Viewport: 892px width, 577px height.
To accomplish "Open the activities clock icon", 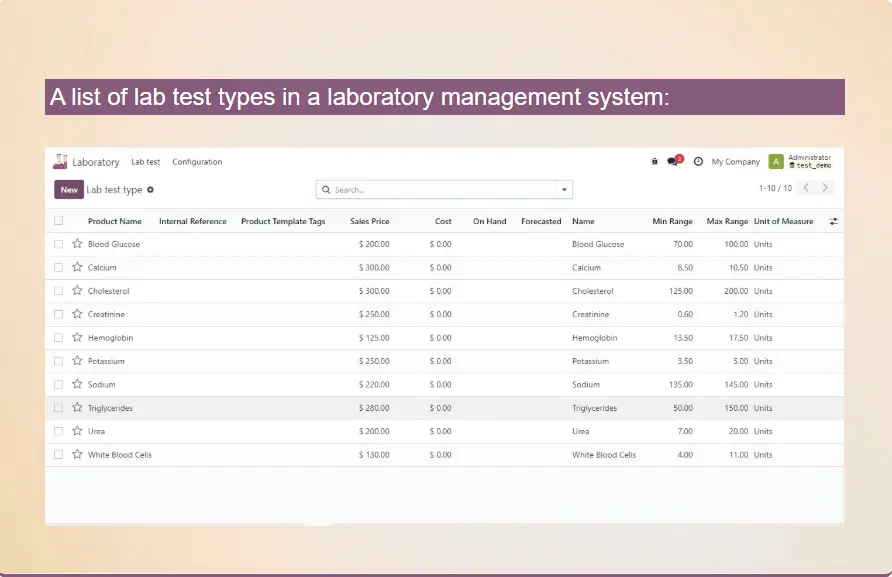I will tap(698, 161).
